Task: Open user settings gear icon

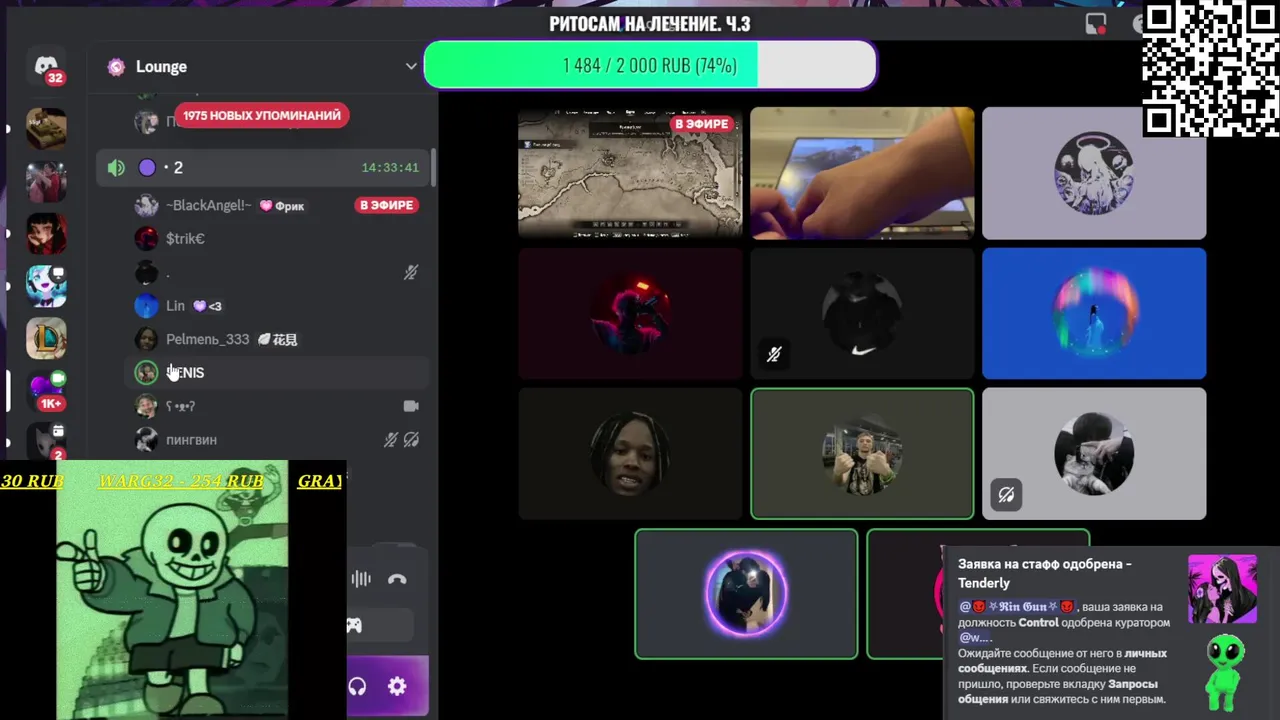Action: (397, 687)
